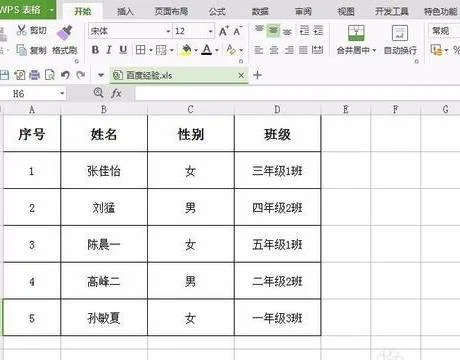Screen dimensions: 460x360
Task: Click the currency format icon
Action: pyautogui.click(x=436, y=50)
